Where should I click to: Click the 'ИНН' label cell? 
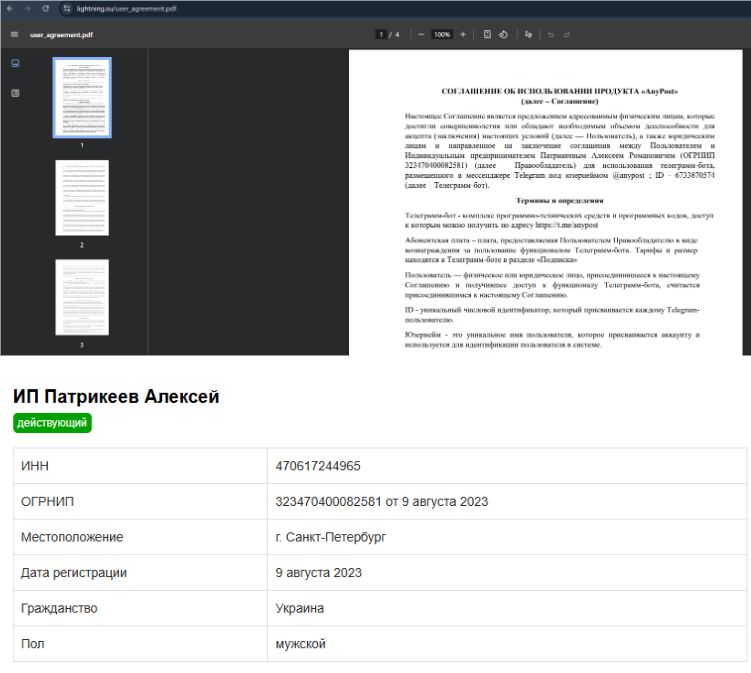tap(140, 466)
